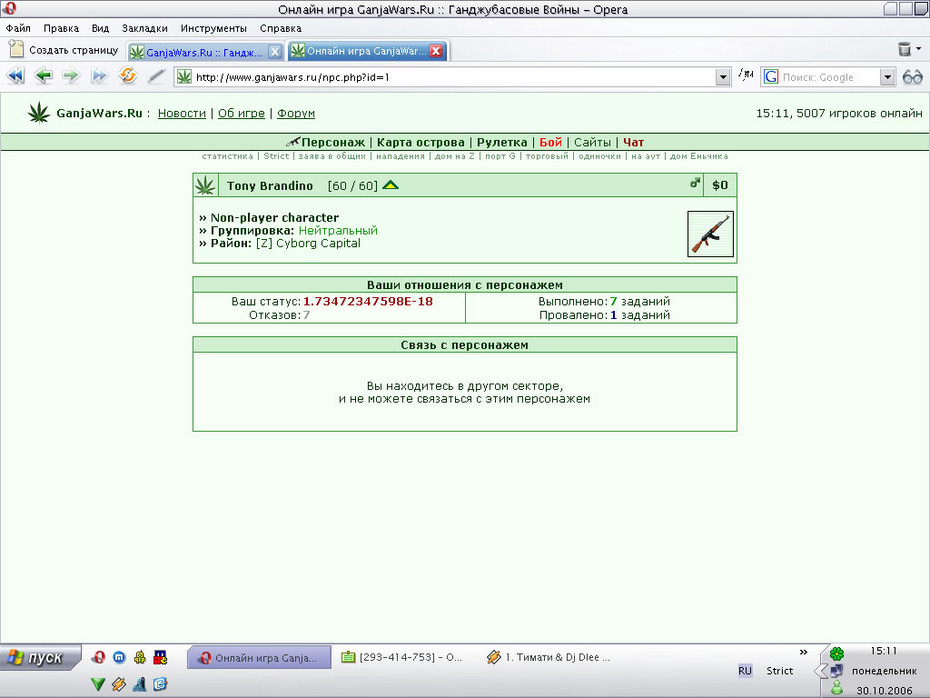This screenshot has height=698, width=930.
Task: Click the pencil wand icon in toolbar
Action: pos(156,76)
